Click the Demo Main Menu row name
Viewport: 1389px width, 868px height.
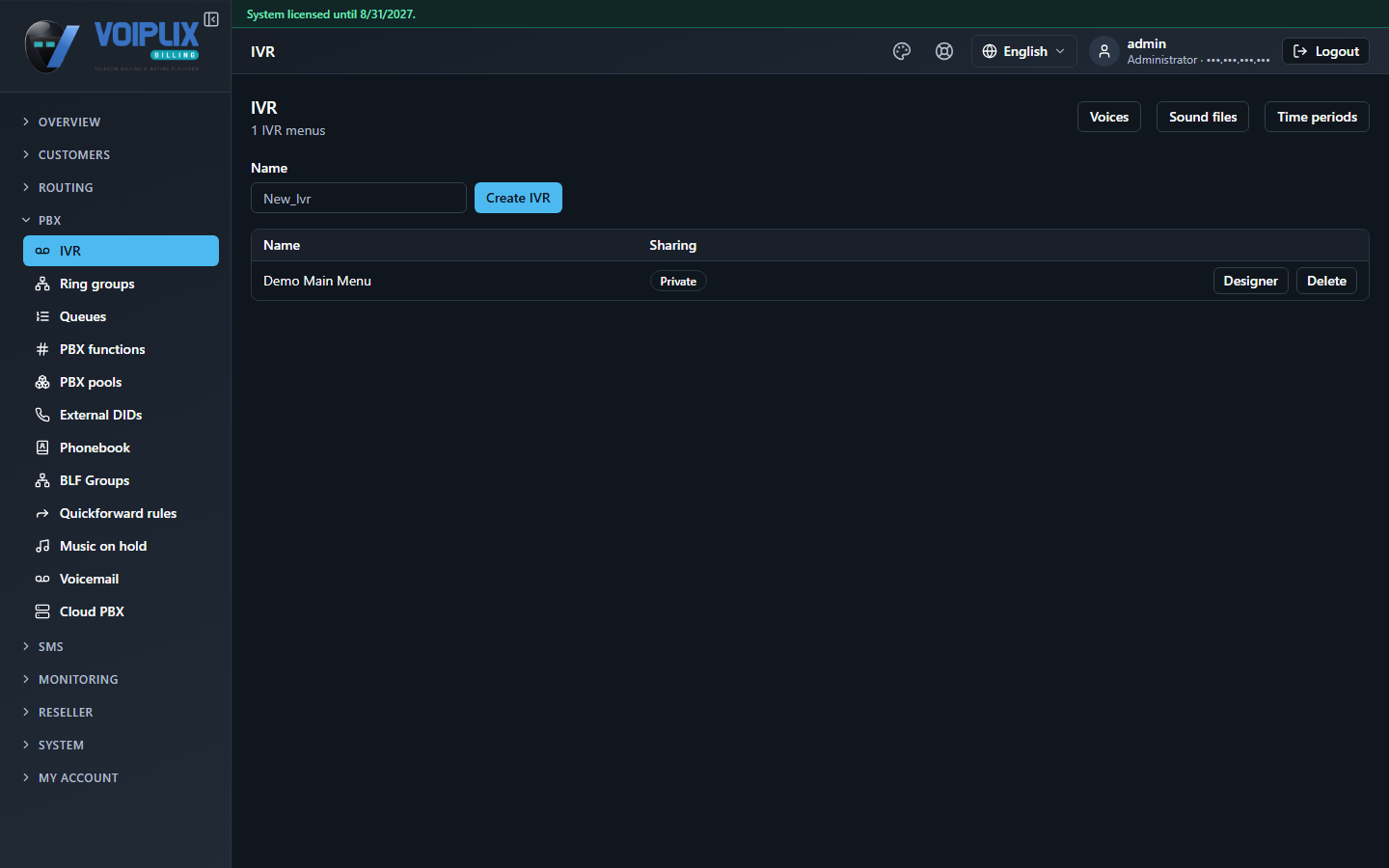tap(317, 281)
